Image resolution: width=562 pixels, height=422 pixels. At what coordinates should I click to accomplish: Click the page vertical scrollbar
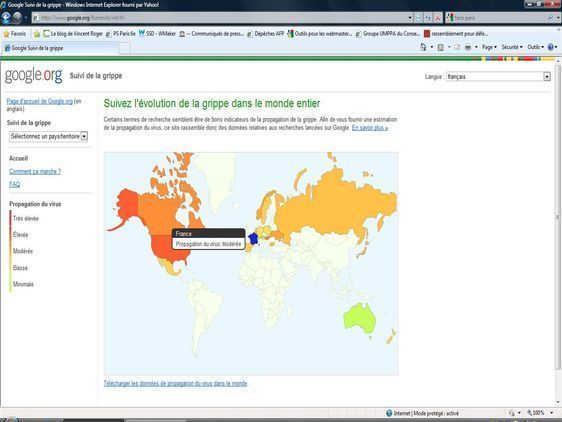tap(558, 217)
